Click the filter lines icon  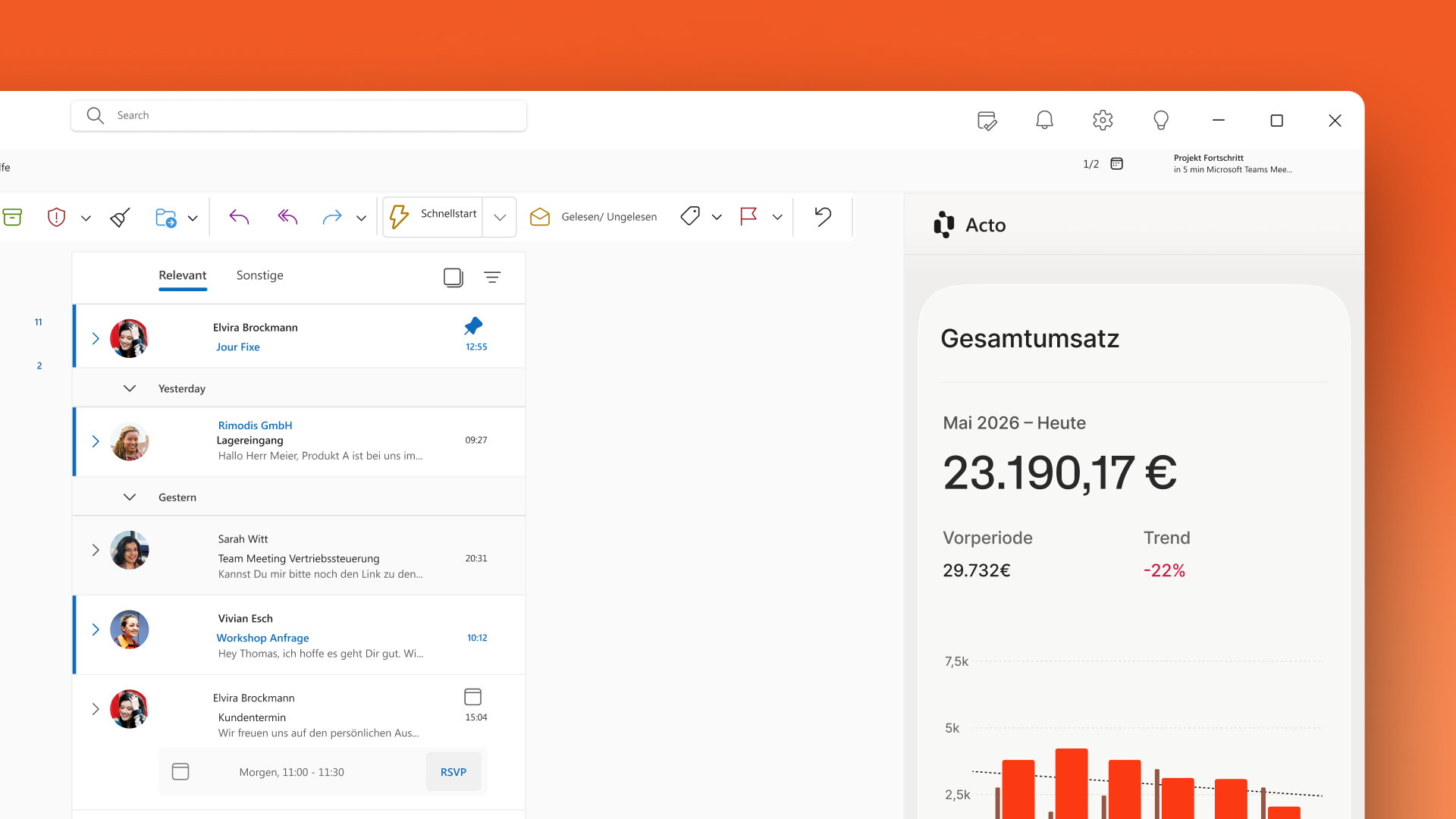coord(492,278)
